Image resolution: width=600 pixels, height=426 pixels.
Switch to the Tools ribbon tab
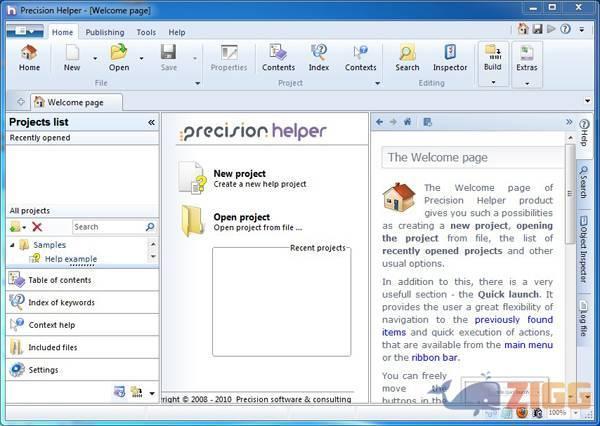(x=146, y=33)
